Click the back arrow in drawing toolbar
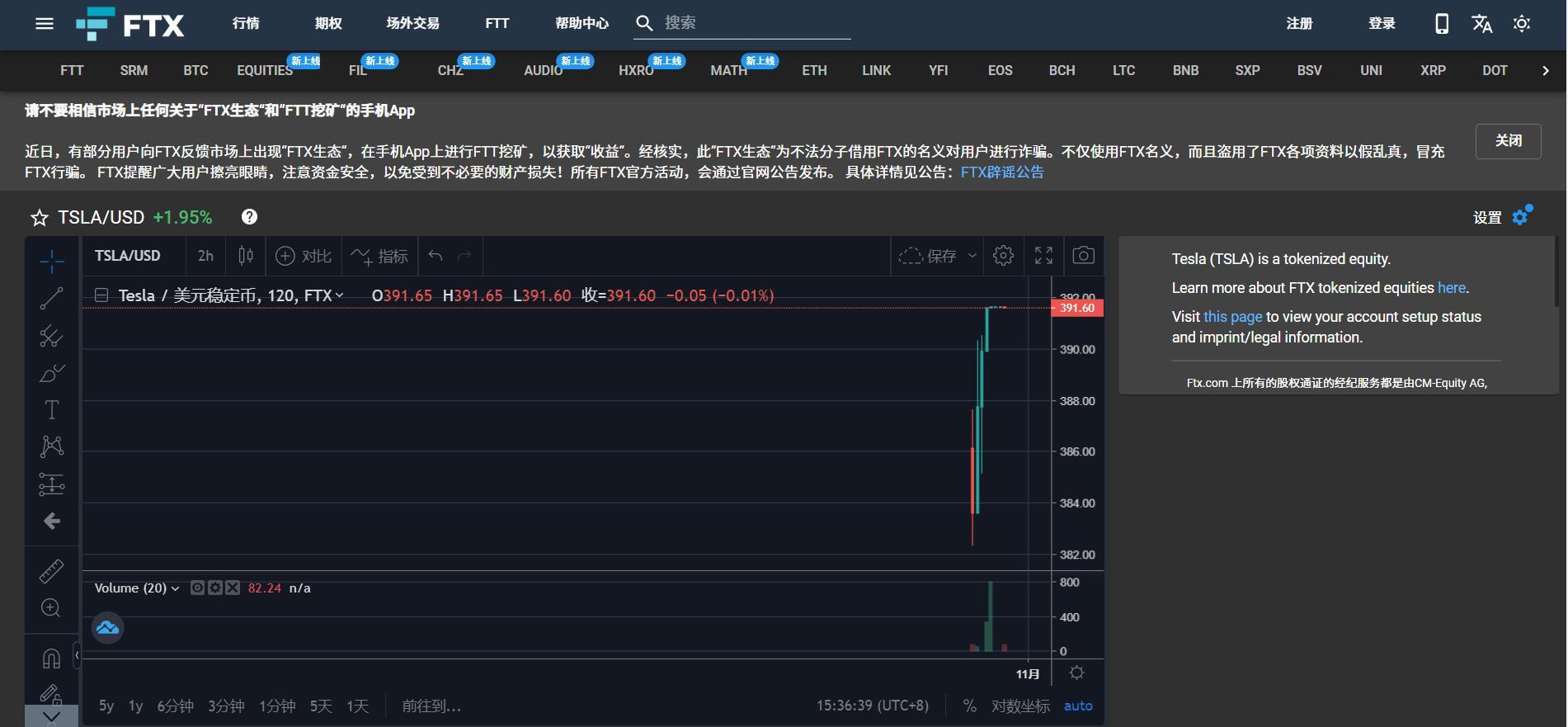The image size is (1568, 727). (51, 521)
